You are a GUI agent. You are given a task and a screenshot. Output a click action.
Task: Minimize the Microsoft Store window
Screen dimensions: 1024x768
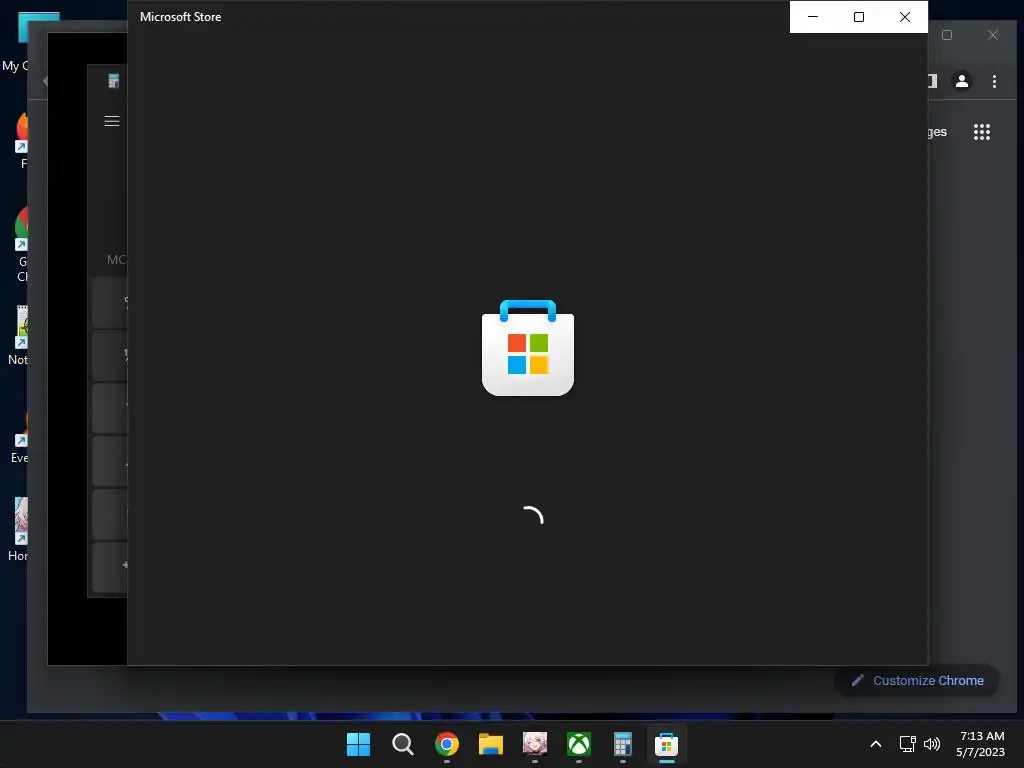[x=813, y=17]
